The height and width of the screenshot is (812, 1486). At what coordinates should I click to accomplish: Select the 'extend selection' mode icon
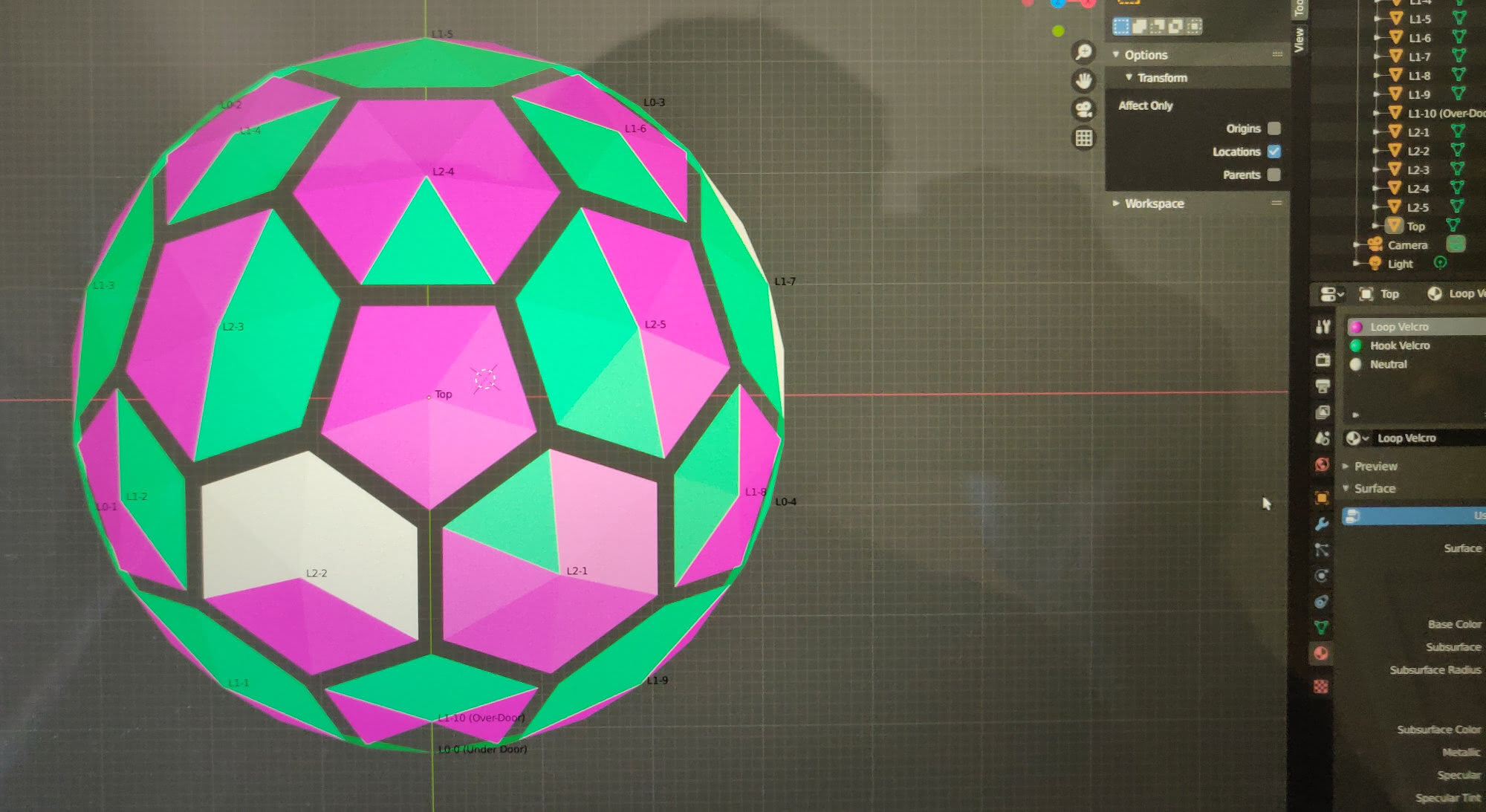pos(1139,27)
